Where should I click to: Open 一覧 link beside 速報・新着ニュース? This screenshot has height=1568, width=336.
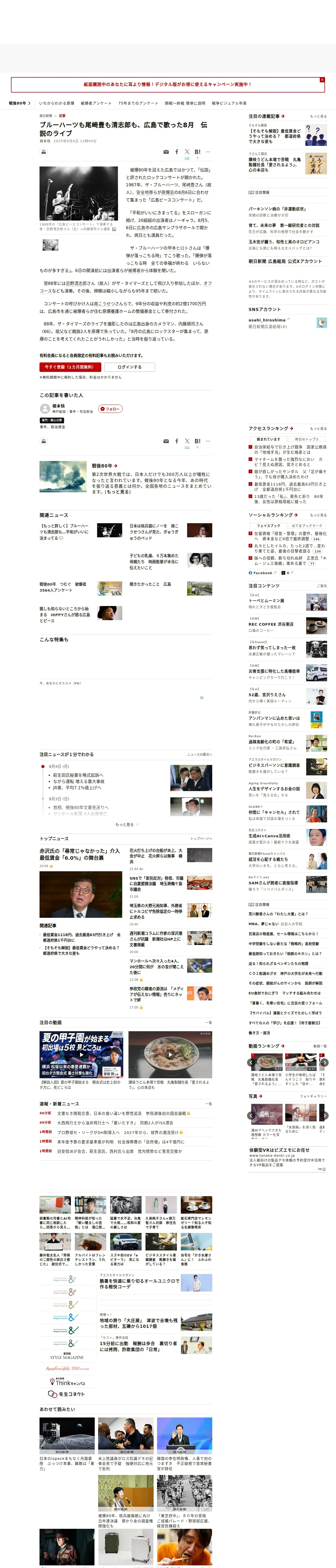click(x=209, y=1104)
